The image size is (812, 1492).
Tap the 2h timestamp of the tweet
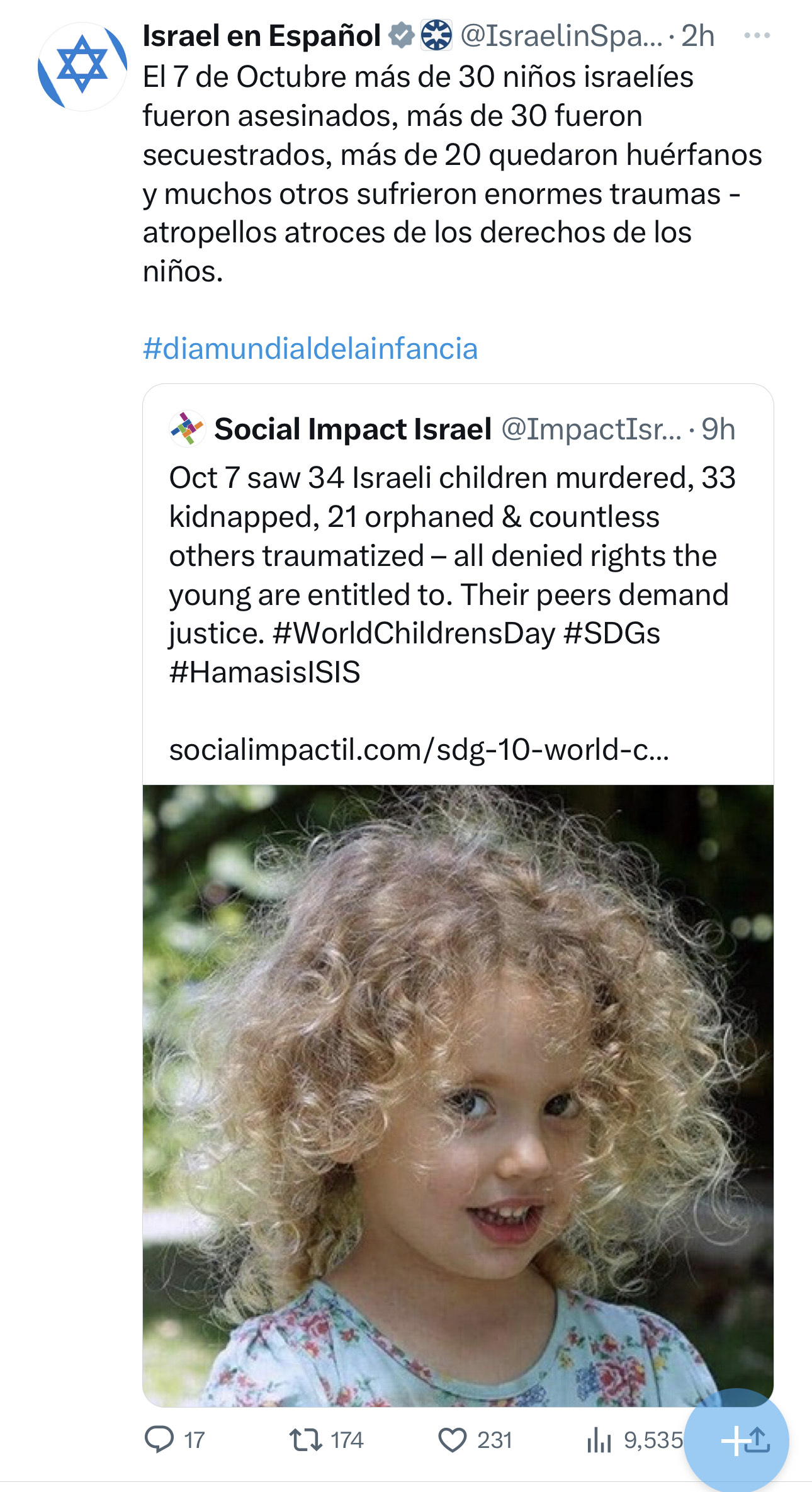coord(697,36)
